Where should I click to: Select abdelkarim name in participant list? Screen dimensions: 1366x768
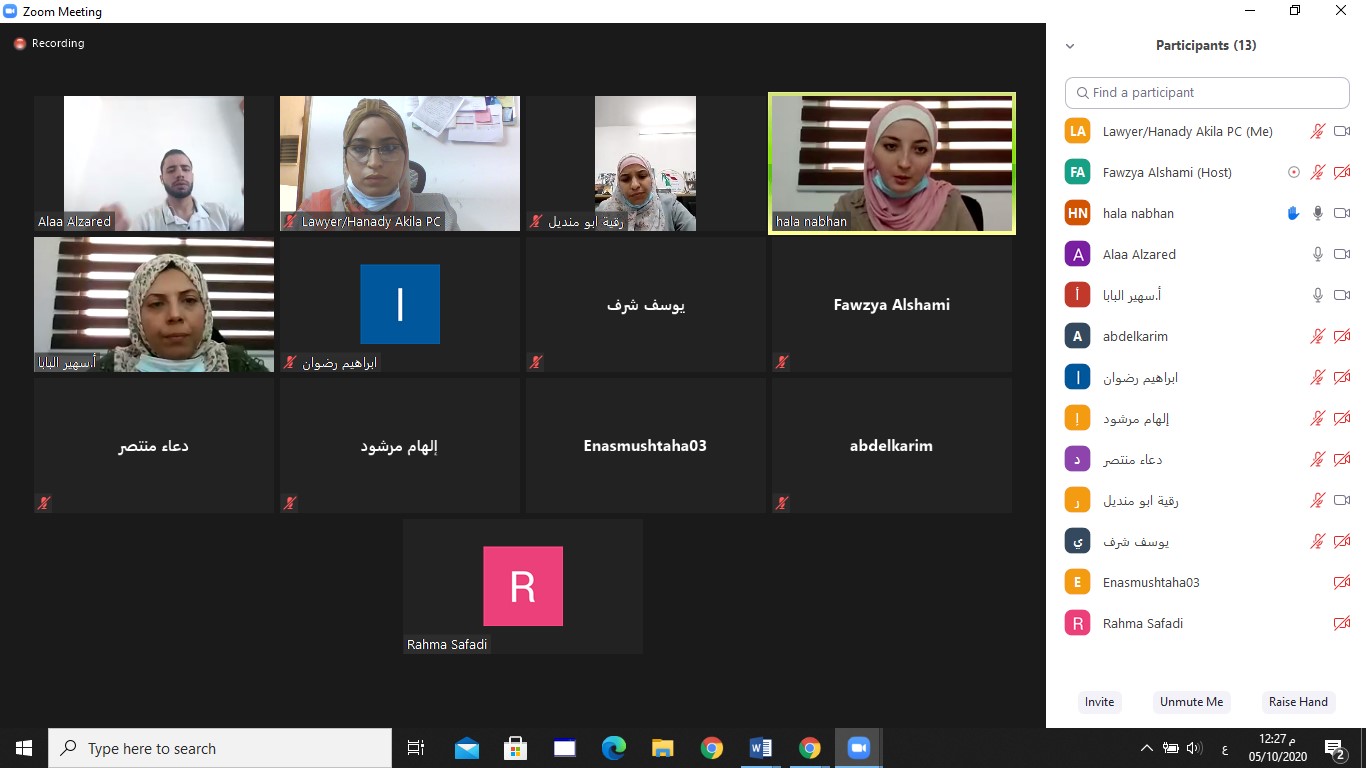click(1135, 336)
